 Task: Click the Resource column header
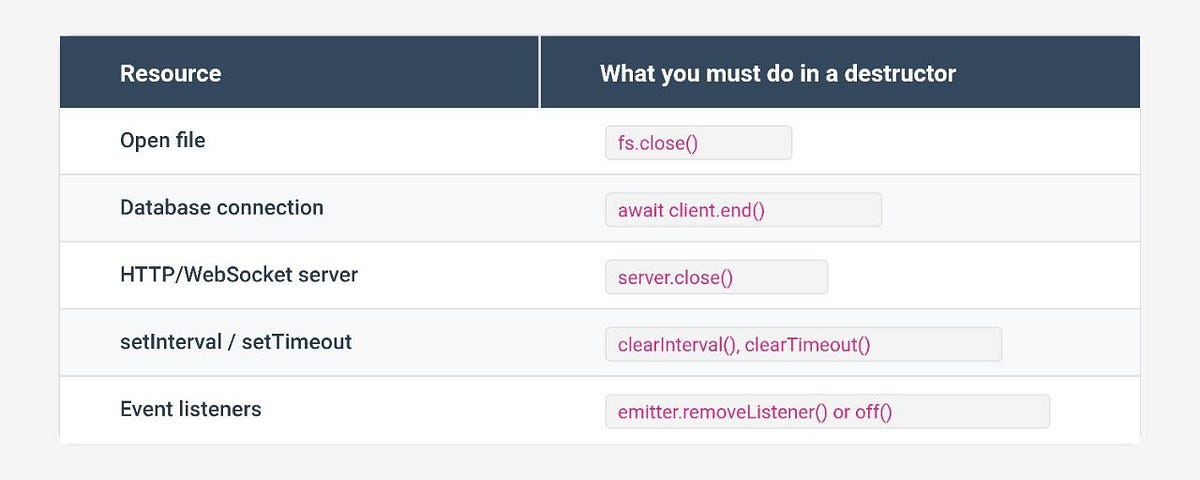tap(171, 73)
